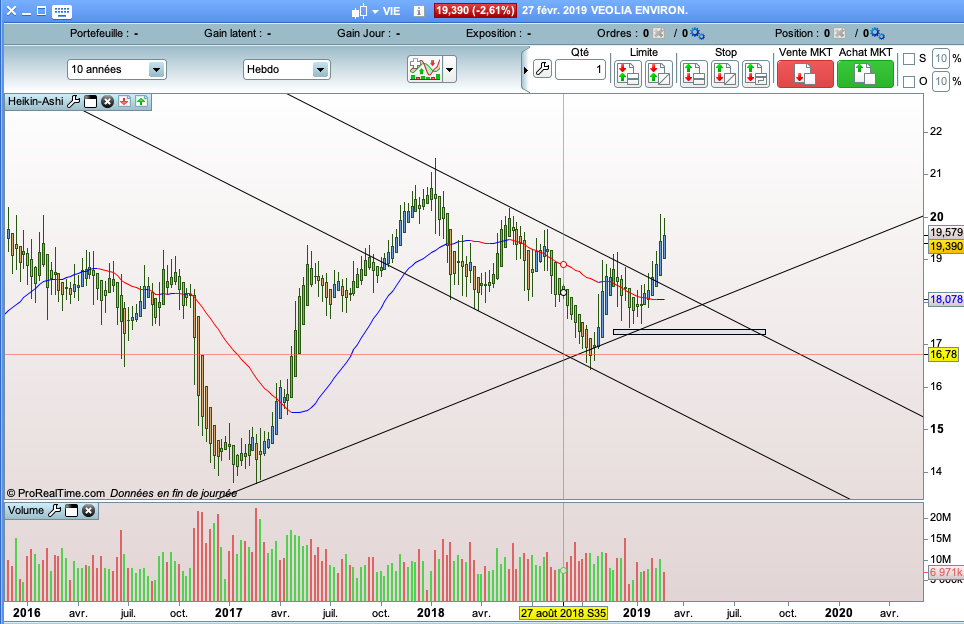Collapse the order toolbar with the black triangle
Screen dimensions: 964x624
click(526, 70)
